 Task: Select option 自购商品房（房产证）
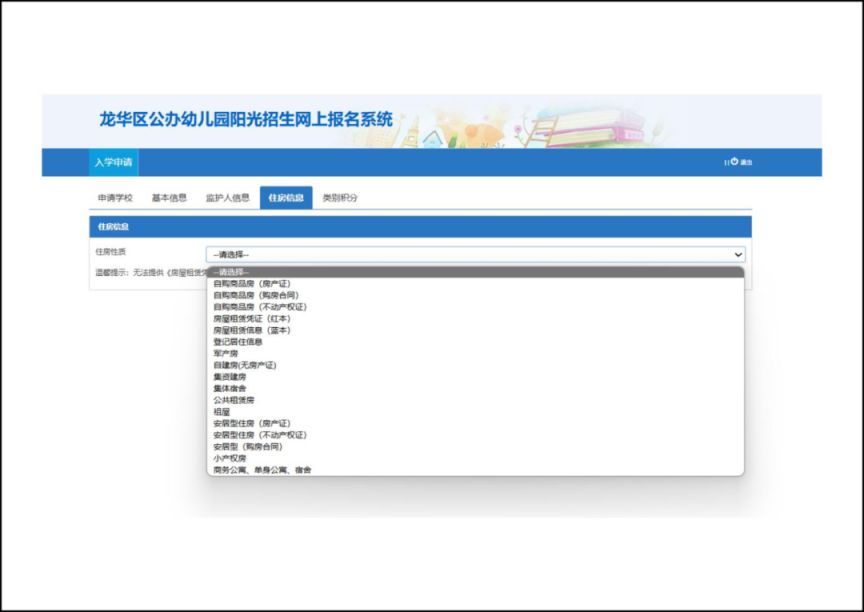(x=476, y=284)
